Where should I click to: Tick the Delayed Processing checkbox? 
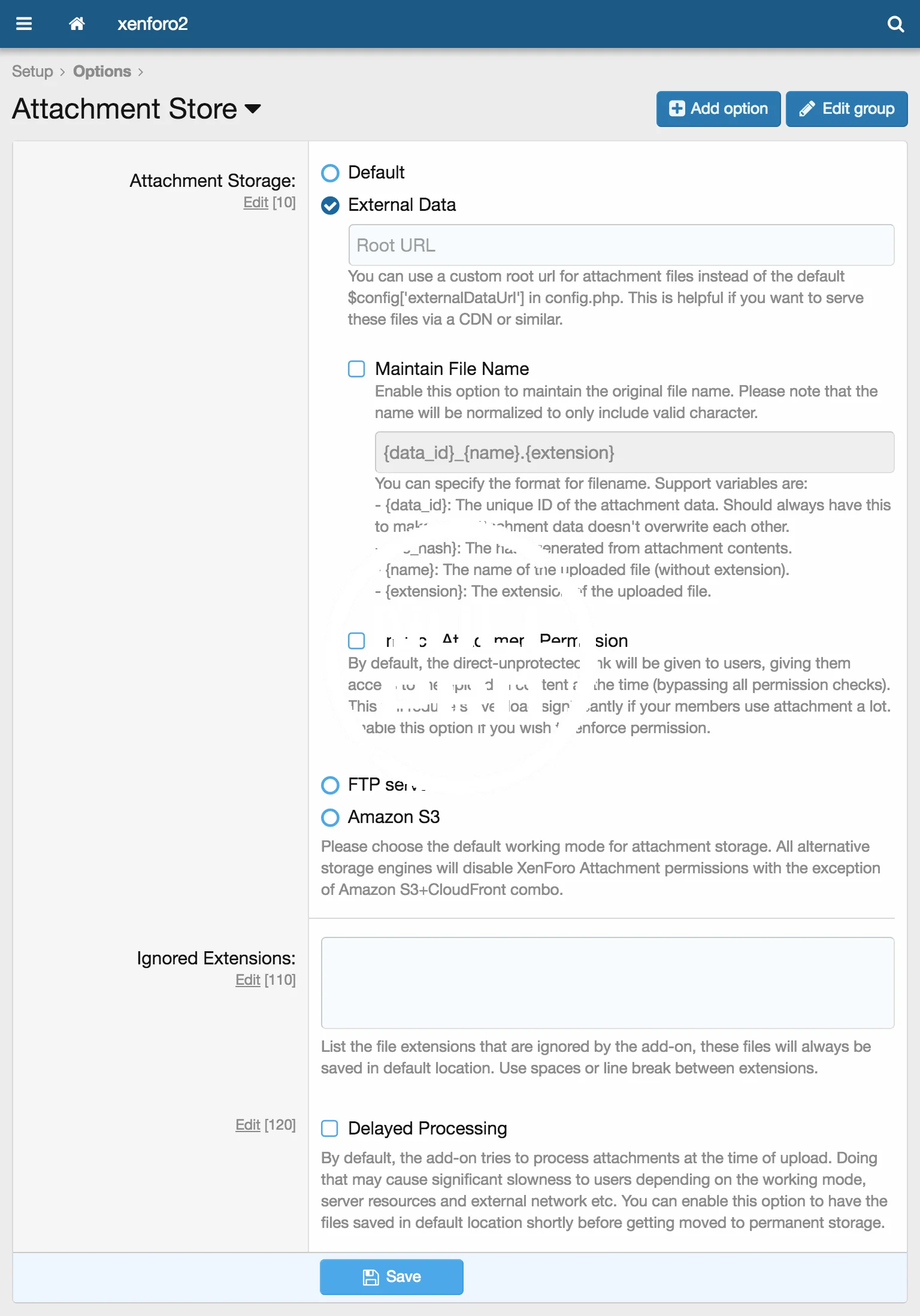[x=329, y=1129]
